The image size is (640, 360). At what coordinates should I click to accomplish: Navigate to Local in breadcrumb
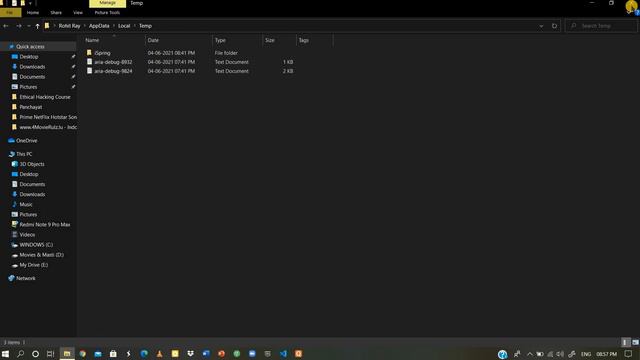[x=124, y=26]
